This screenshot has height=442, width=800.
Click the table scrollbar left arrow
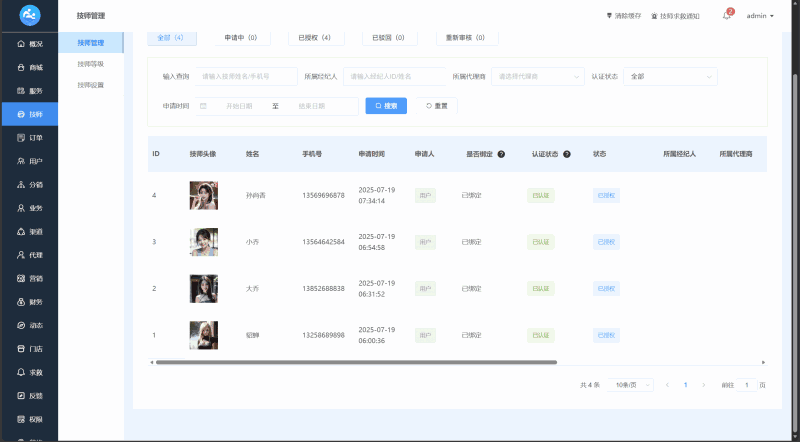[152, 362]
